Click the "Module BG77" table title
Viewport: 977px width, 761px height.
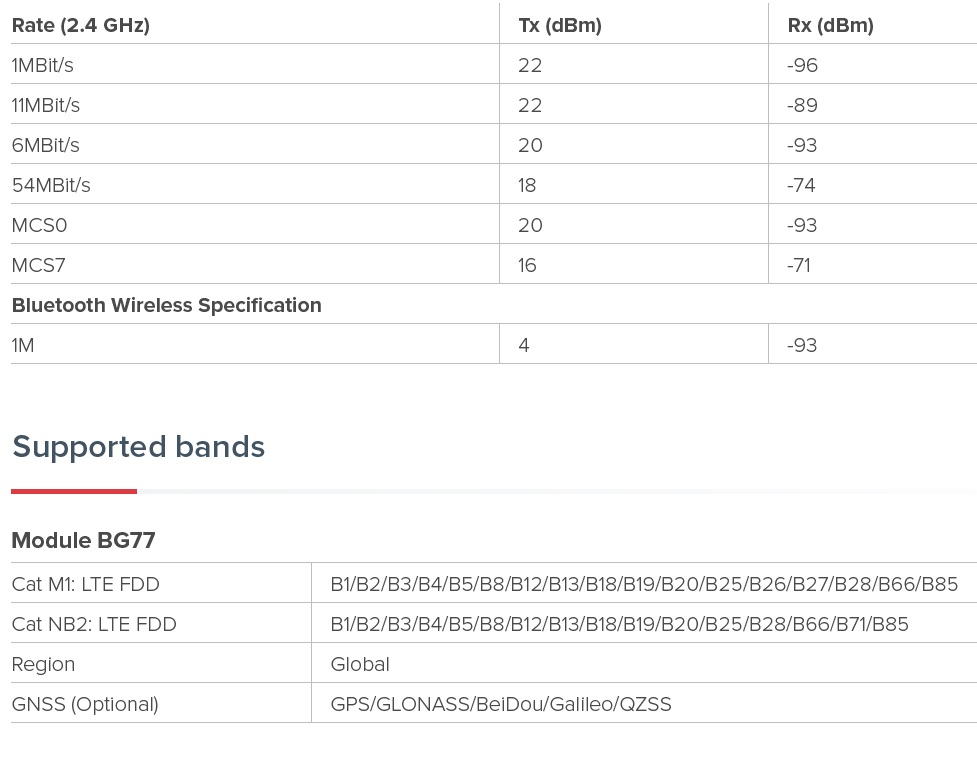[x=83, y=541]
